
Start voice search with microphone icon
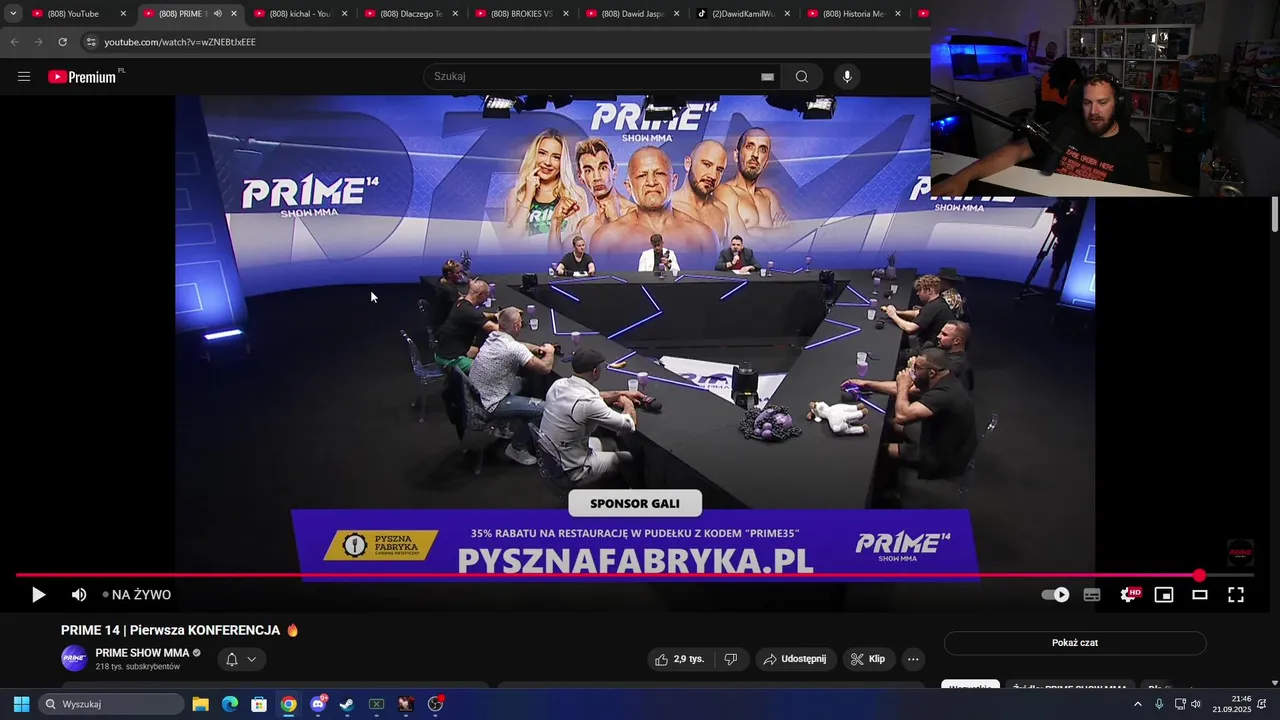click(x=847, y=77)
